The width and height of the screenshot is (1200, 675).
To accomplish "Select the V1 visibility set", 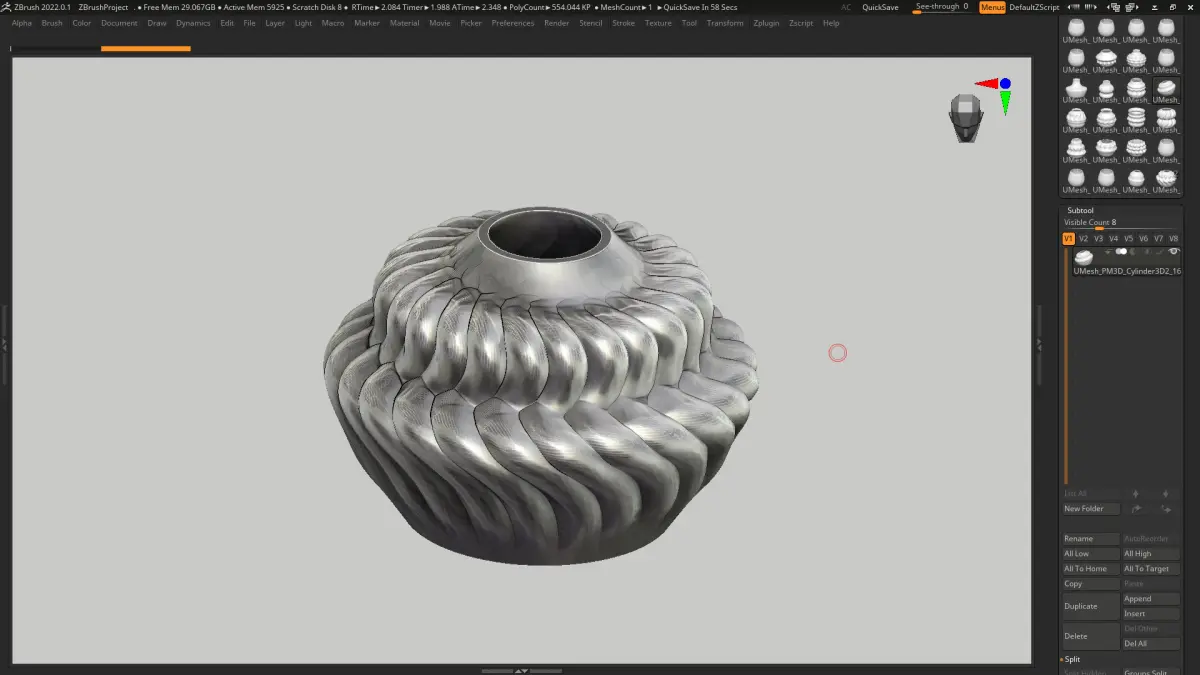I will tap(1068, 239).
